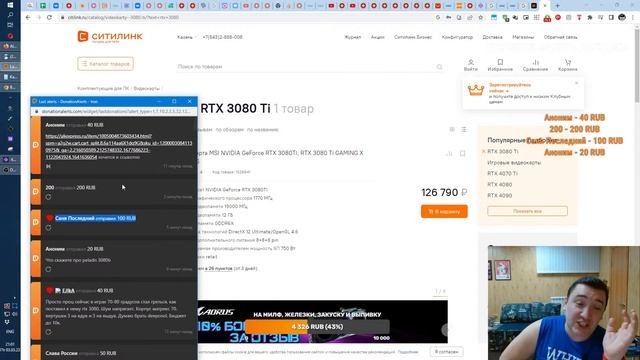Remove the RTX 3080 Ti popular filter
Viewport: 640px width, 360px height.
click(x=484, y=151)
